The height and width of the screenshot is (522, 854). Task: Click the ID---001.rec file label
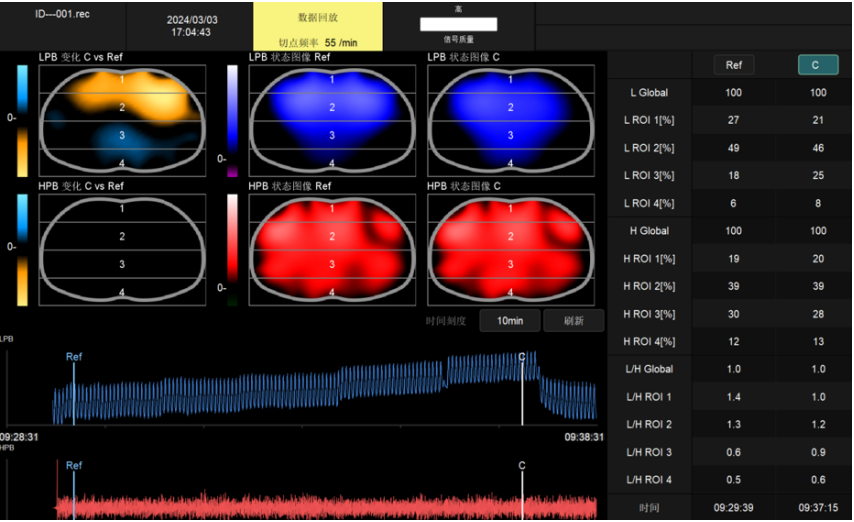[62, 14]
